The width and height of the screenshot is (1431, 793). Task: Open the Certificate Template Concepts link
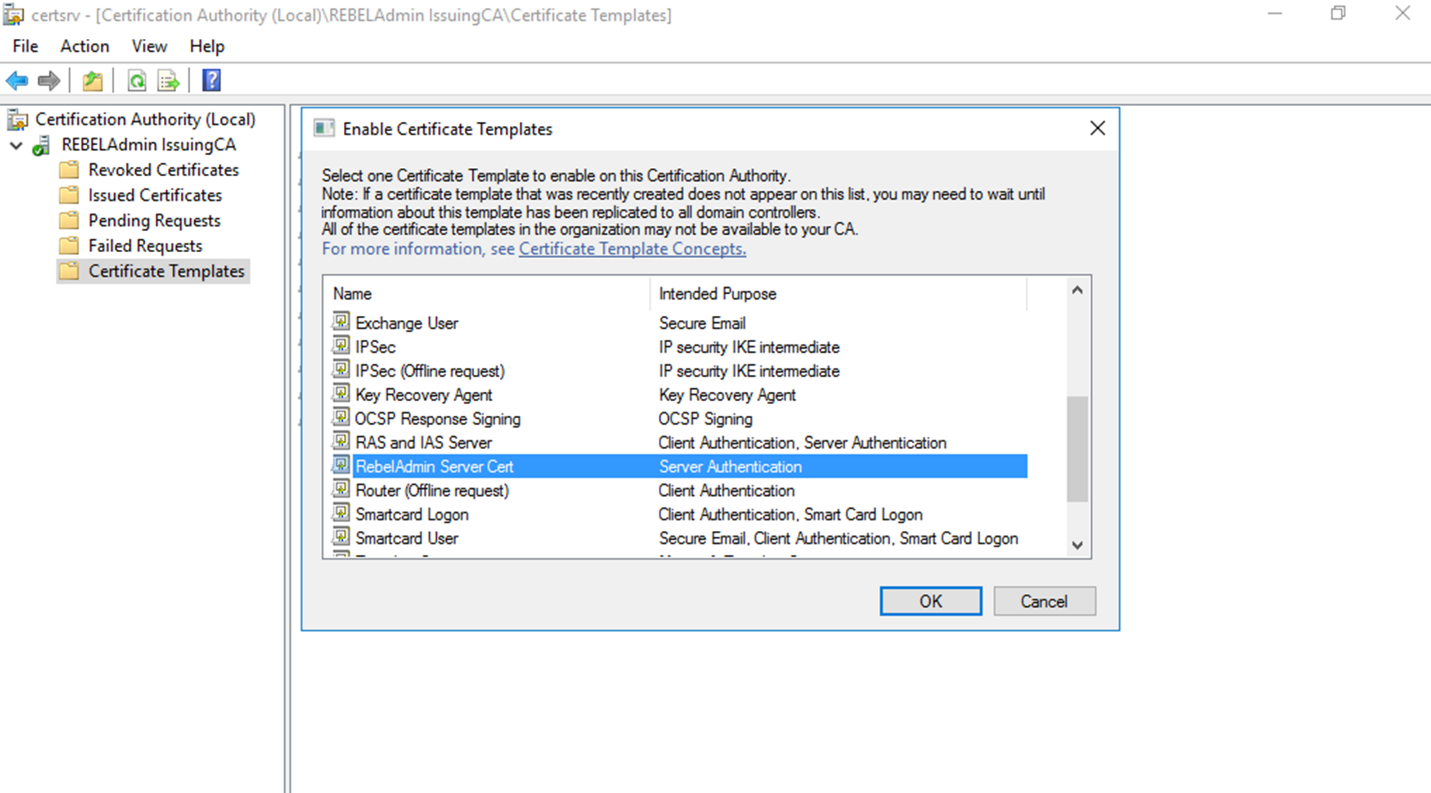[632, 249]
